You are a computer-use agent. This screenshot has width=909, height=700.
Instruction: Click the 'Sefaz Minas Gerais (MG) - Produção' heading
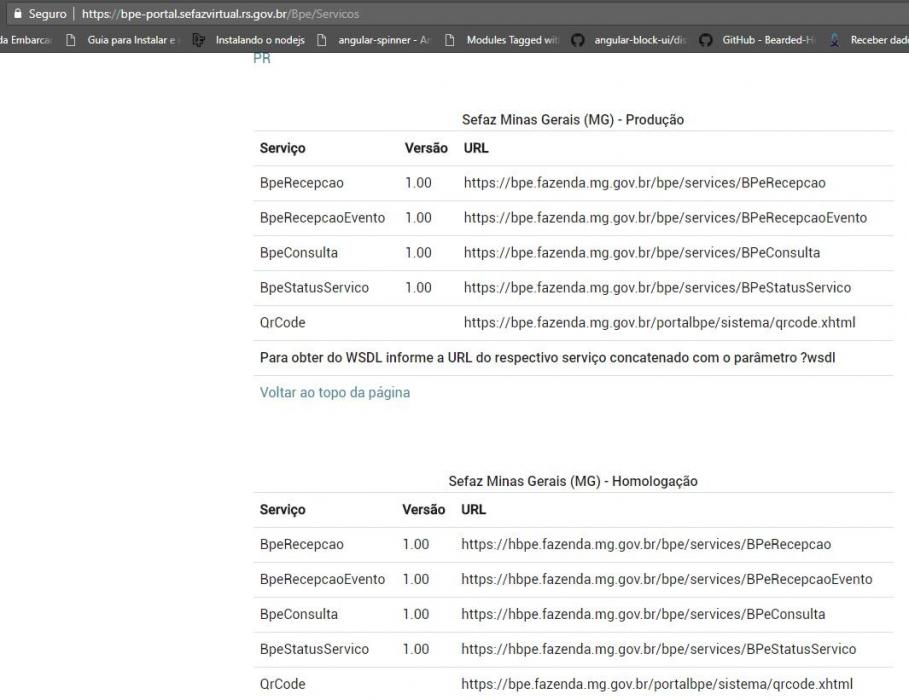click(573, 119)
